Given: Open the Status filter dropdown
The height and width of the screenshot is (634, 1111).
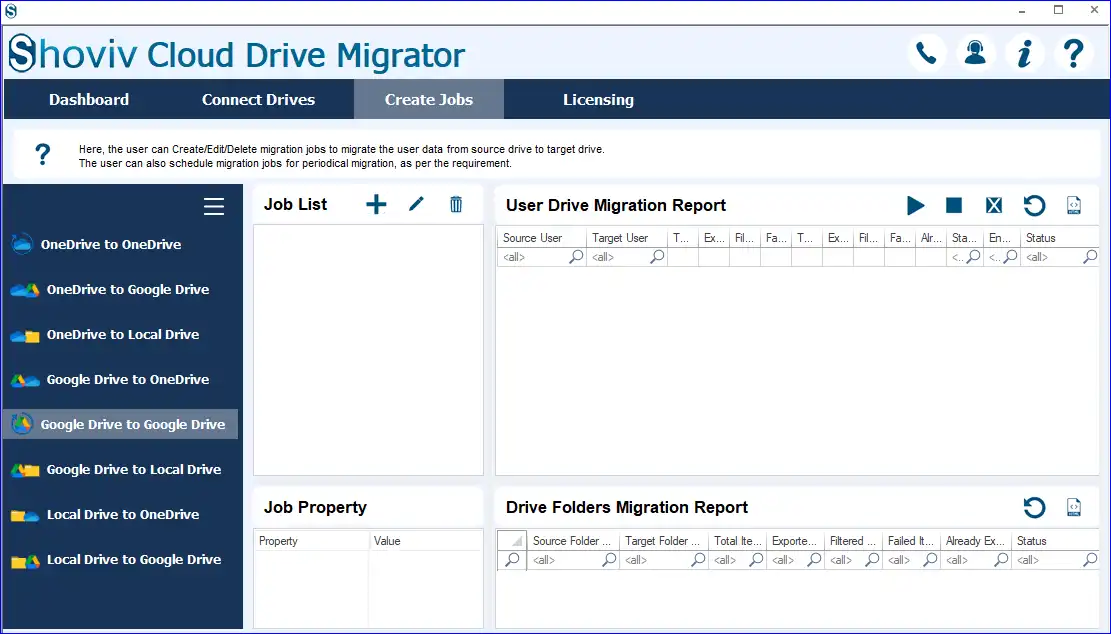Looking at the screenshot, I should tap(1089, 256).
